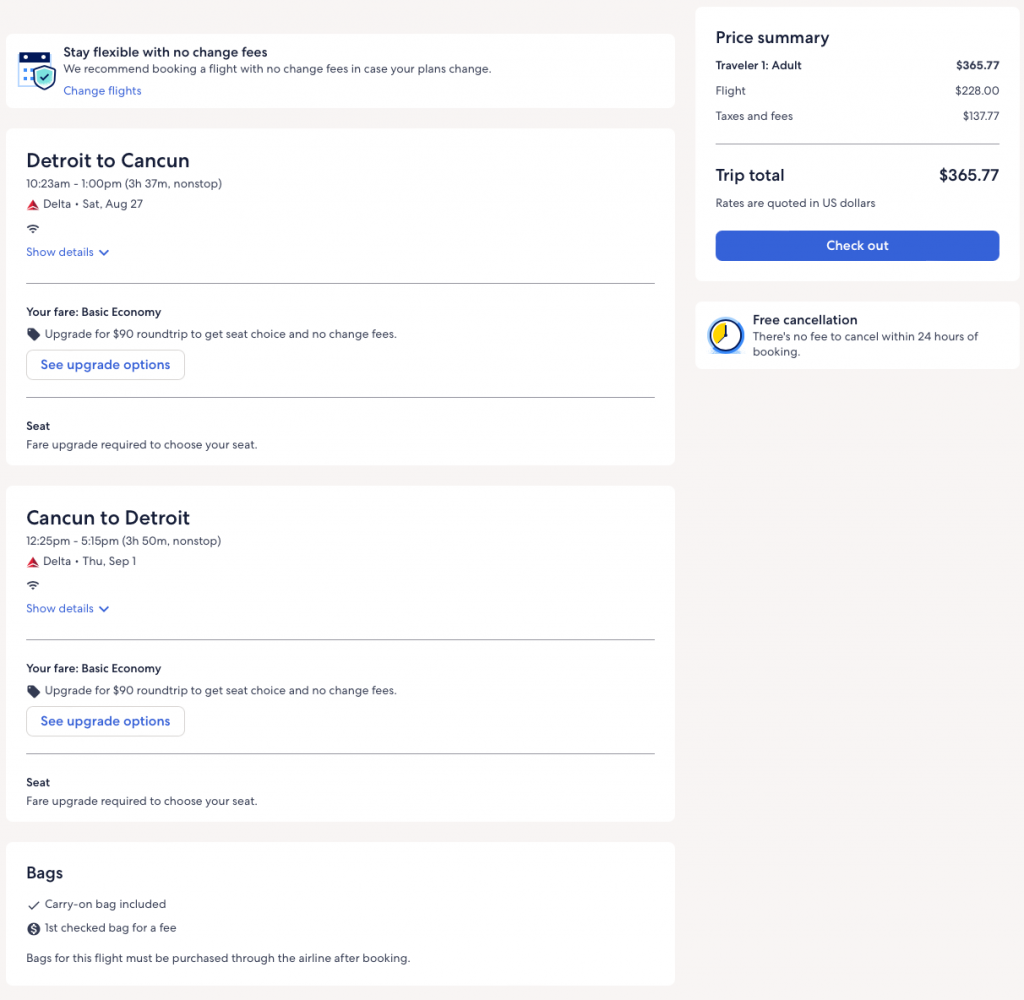
Task: Expand Show details for Cancun to Detroit
Action: tap(67, 609)
